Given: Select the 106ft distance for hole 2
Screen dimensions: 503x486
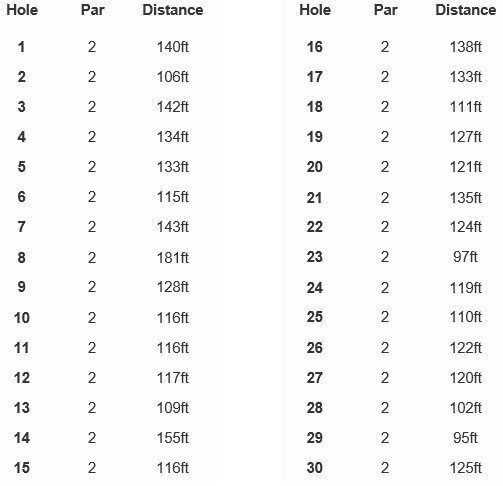Looking at the screenshot, I should (x=173, y=77).
